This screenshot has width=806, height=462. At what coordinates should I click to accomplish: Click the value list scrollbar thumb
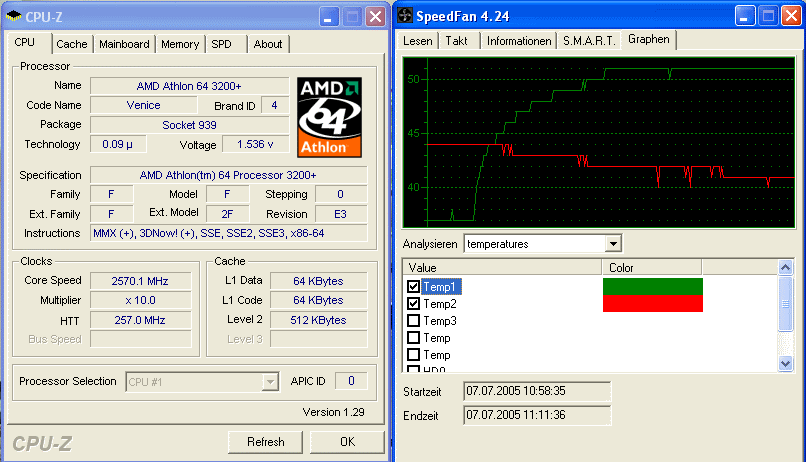point(785,304)
